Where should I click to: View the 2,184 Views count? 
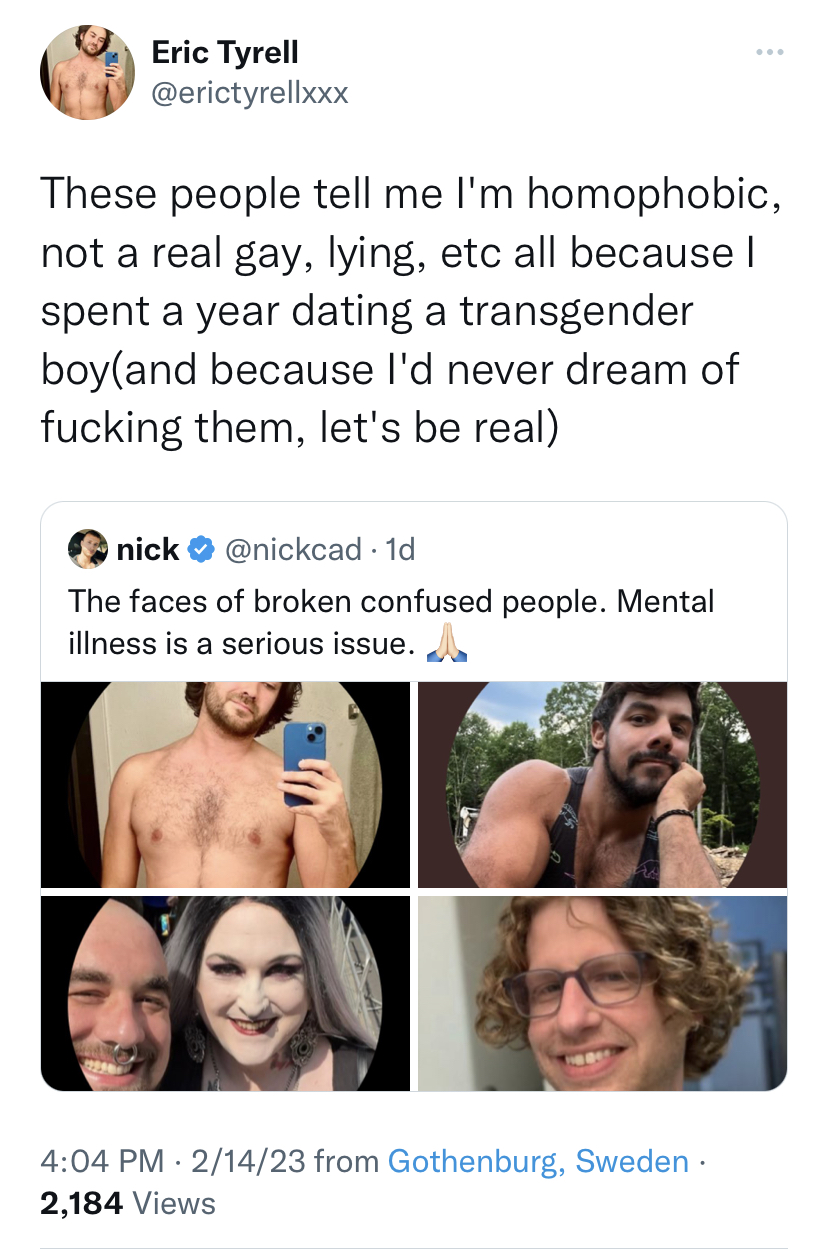(x=127, y=1202)
